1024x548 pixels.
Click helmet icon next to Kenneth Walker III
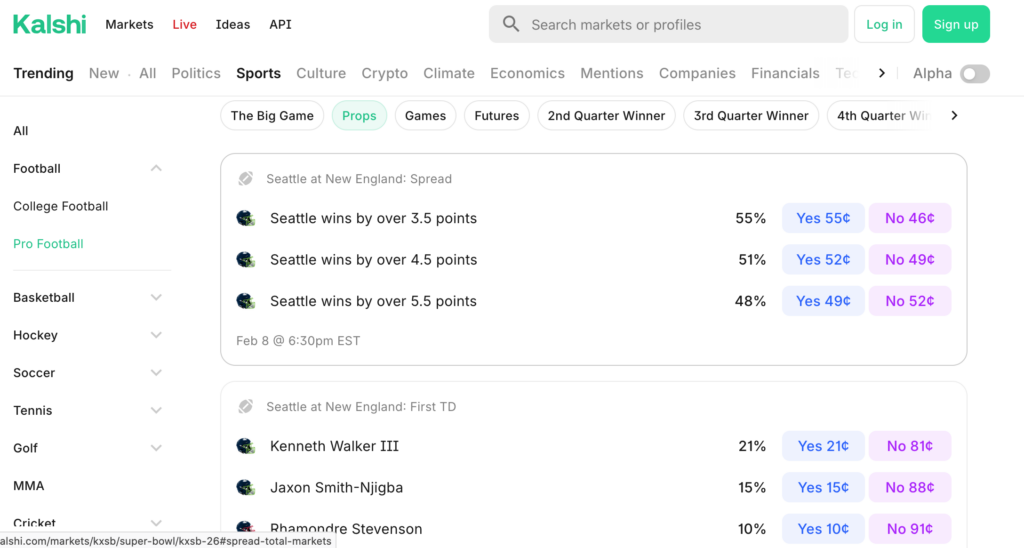[x=246, y=446]
